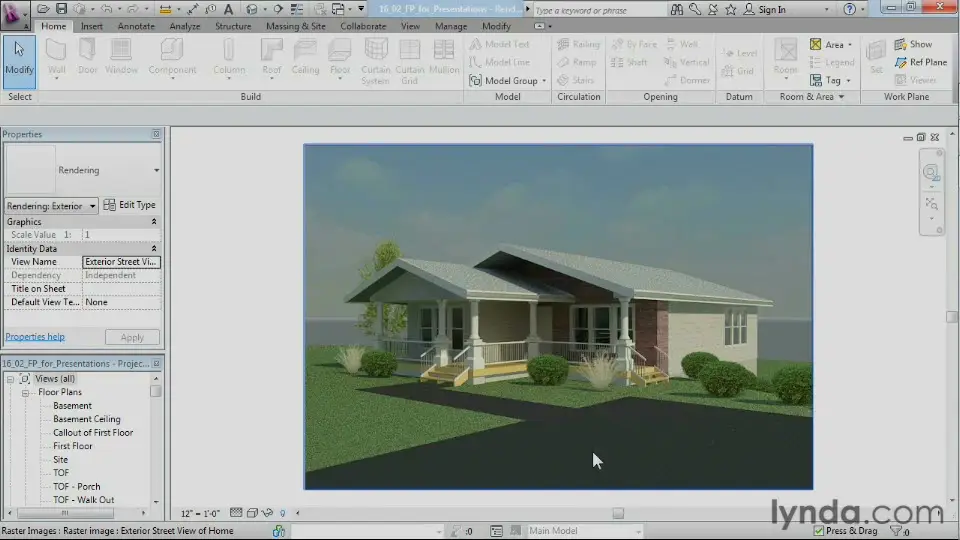The width and height of the screenshot is (960, 540).
Task: Click the Text tool in quick access toolbar
Action: pos(228,9)
